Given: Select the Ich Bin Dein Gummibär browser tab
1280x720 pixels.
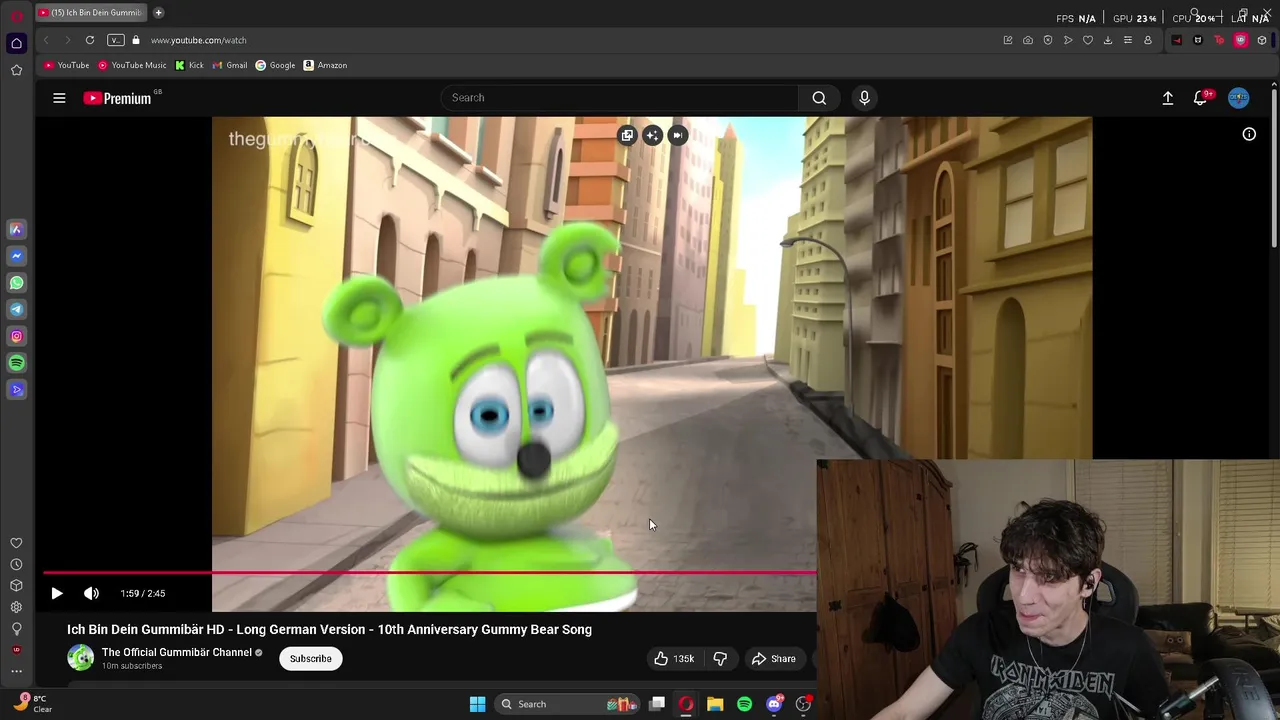Looking at the screenshot, I should click(90, 13).
